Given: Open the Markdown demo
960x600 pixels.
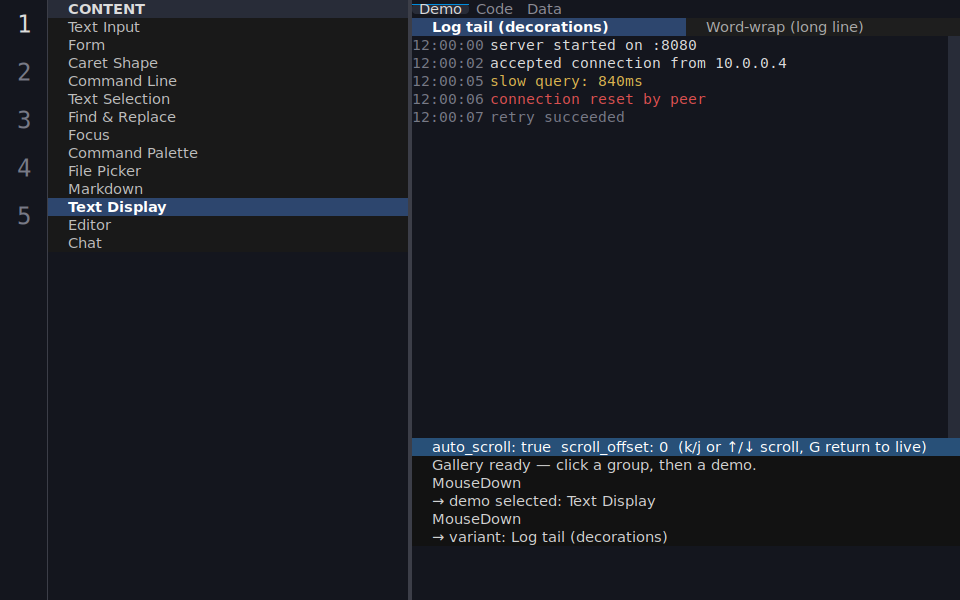Looking at the screenshot, I should pyautogui.click(x=228, y=189).
